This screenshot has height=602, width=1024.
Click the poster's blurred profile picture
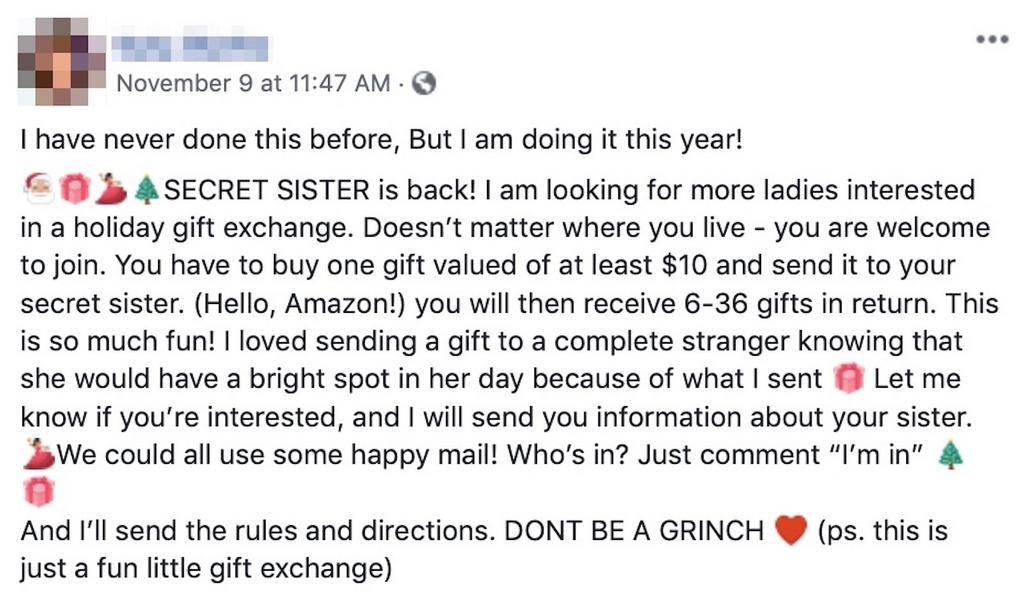click(x=61, y=61)
